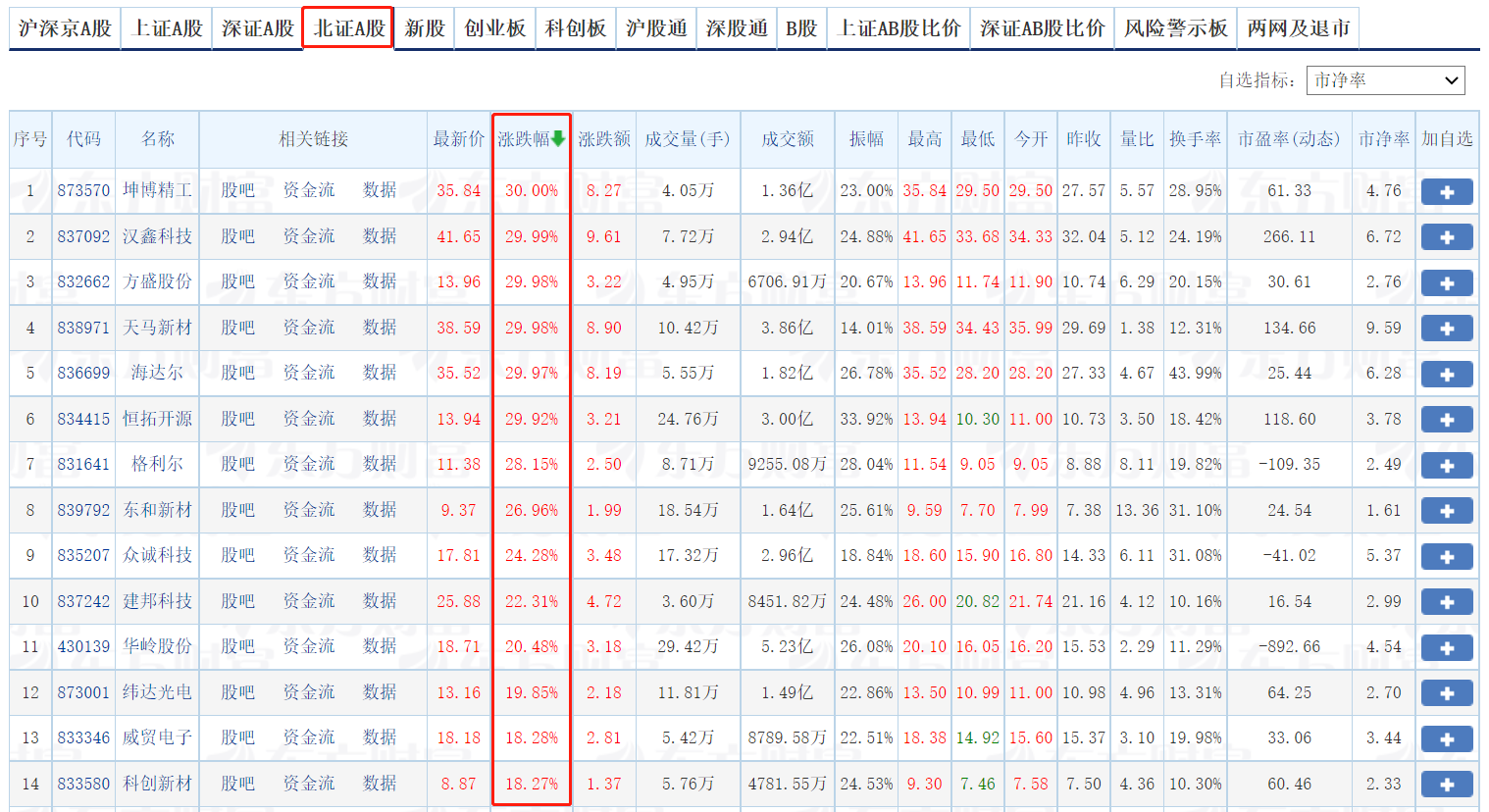Screen dimensions: 1489x812
Task: Open the 沪股通 tab
Action: click(x=656, y=29)
